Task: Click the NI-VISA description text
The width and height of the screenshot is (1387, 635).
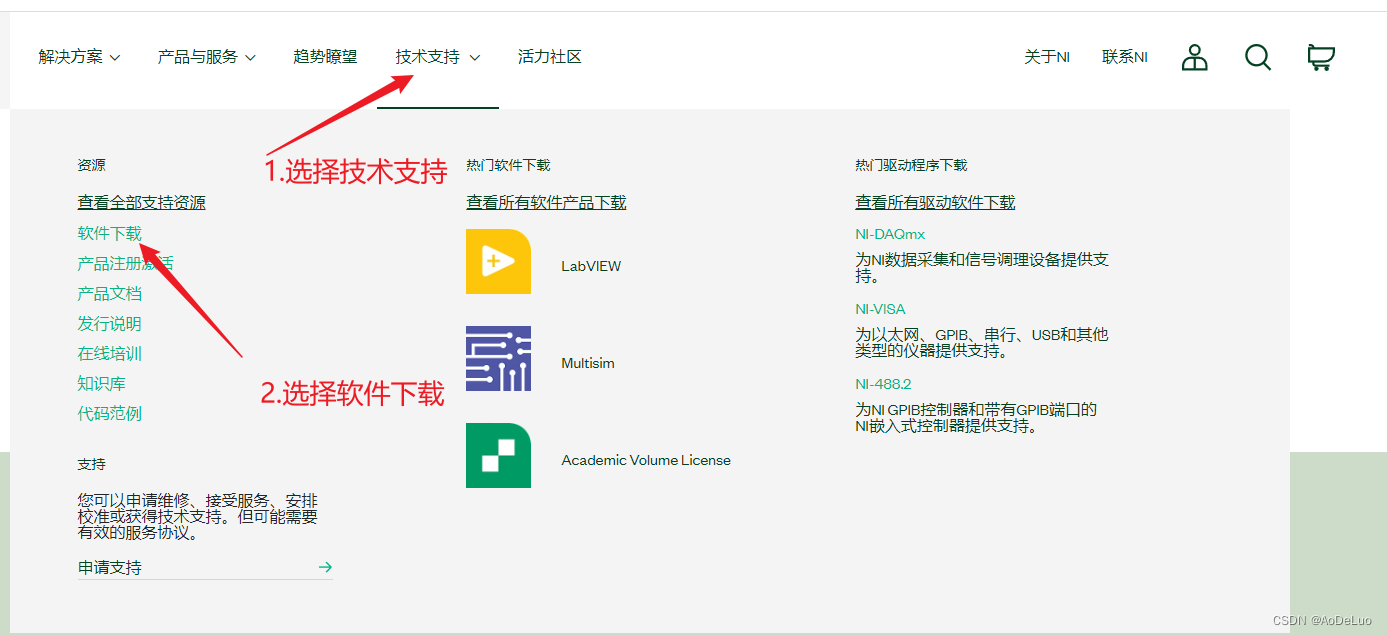Action: click(x=982, y=343)
